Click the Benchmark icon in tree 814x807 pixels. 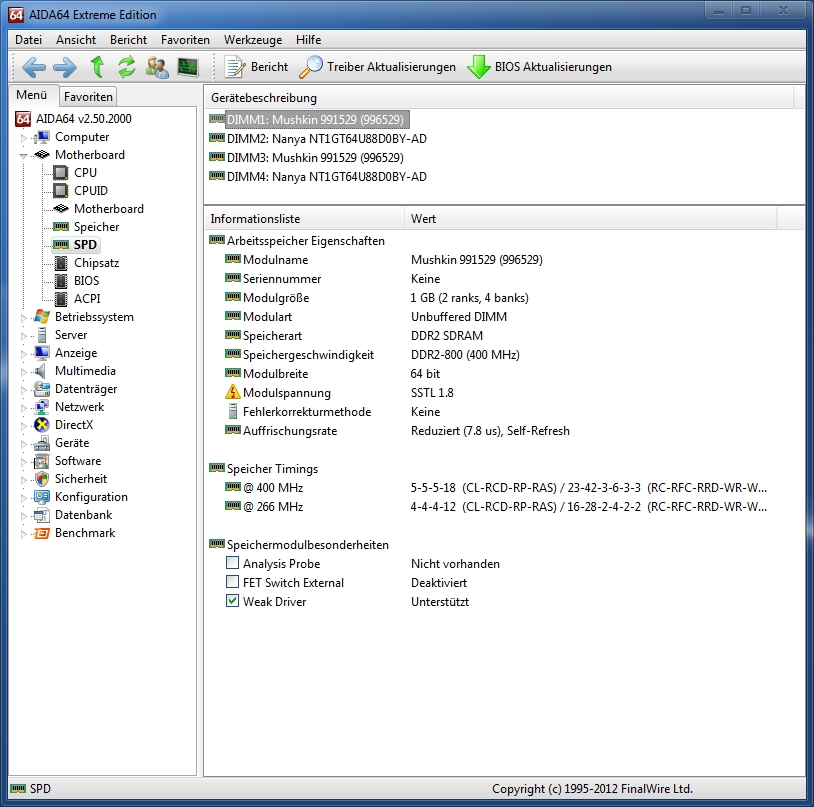[42, 533]
